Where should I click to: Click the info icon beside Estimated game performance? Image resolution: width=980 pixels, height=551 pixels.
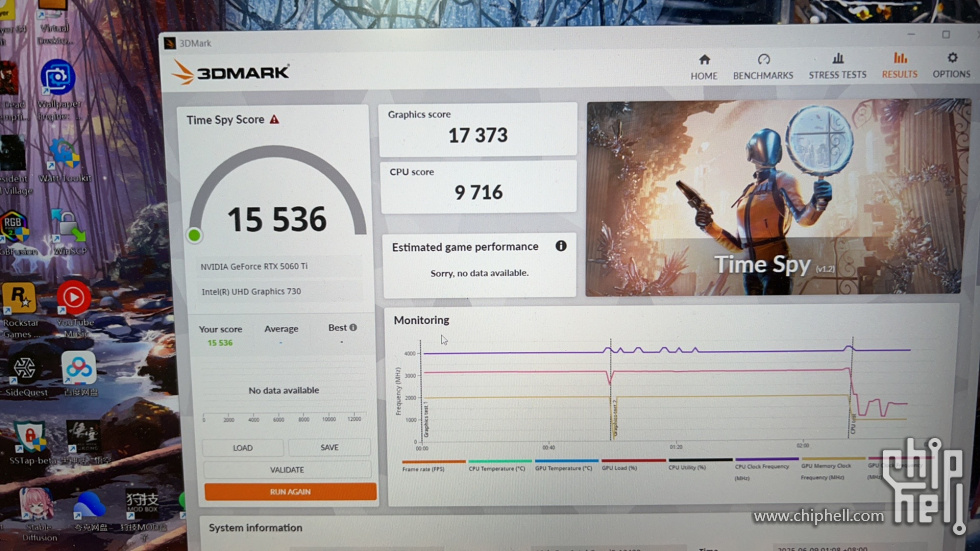pyautogui.click(x=561, y=246)
